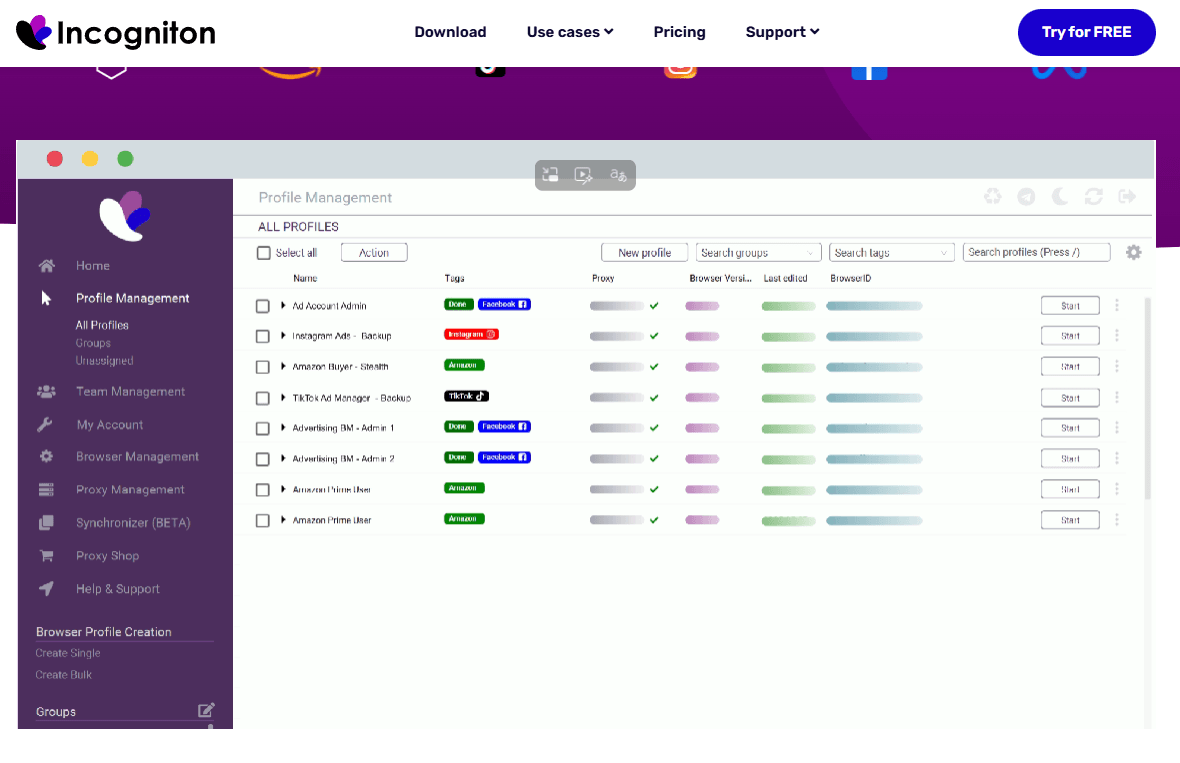This screenshot has height=763, width=1180.
Task: Start the TikTok Ad Manager - Backup profile
Action: coord(1069,398)
